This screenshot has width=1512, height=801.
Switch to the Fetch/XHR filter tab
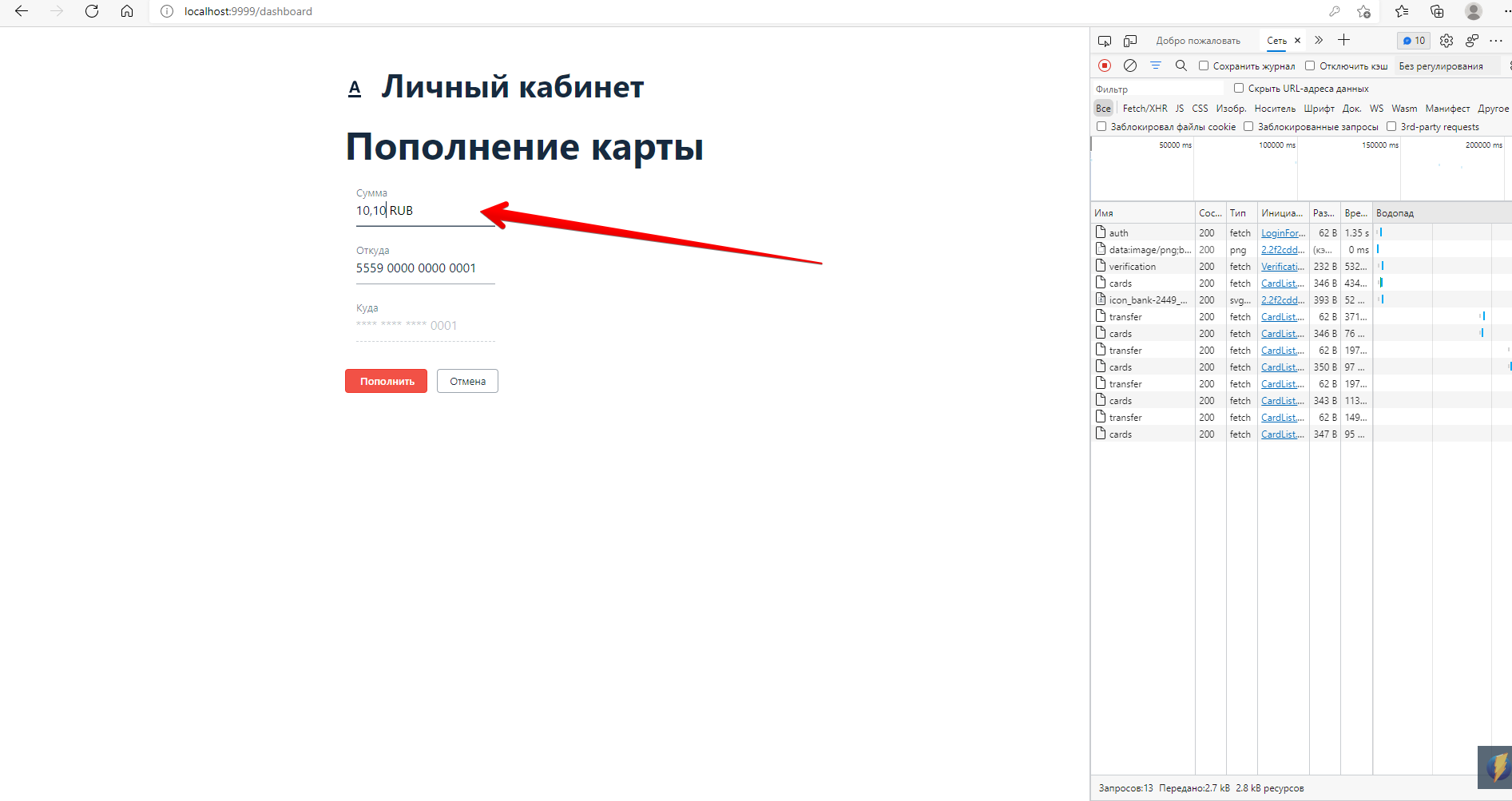coord(1144,108)
